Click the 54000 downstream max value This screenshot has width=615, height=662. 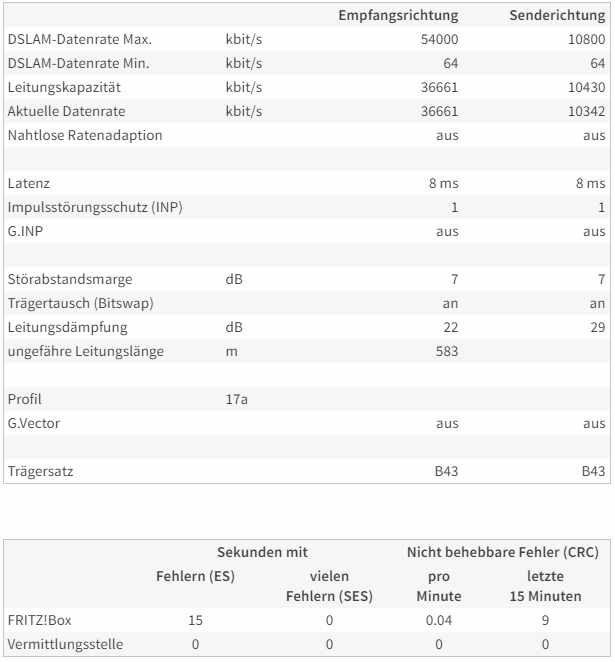click(439, 39)
